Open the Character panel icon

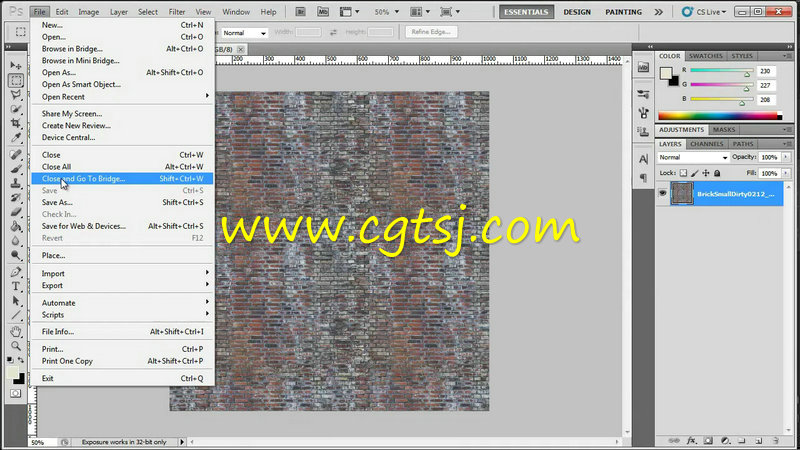tap(643, 159)
